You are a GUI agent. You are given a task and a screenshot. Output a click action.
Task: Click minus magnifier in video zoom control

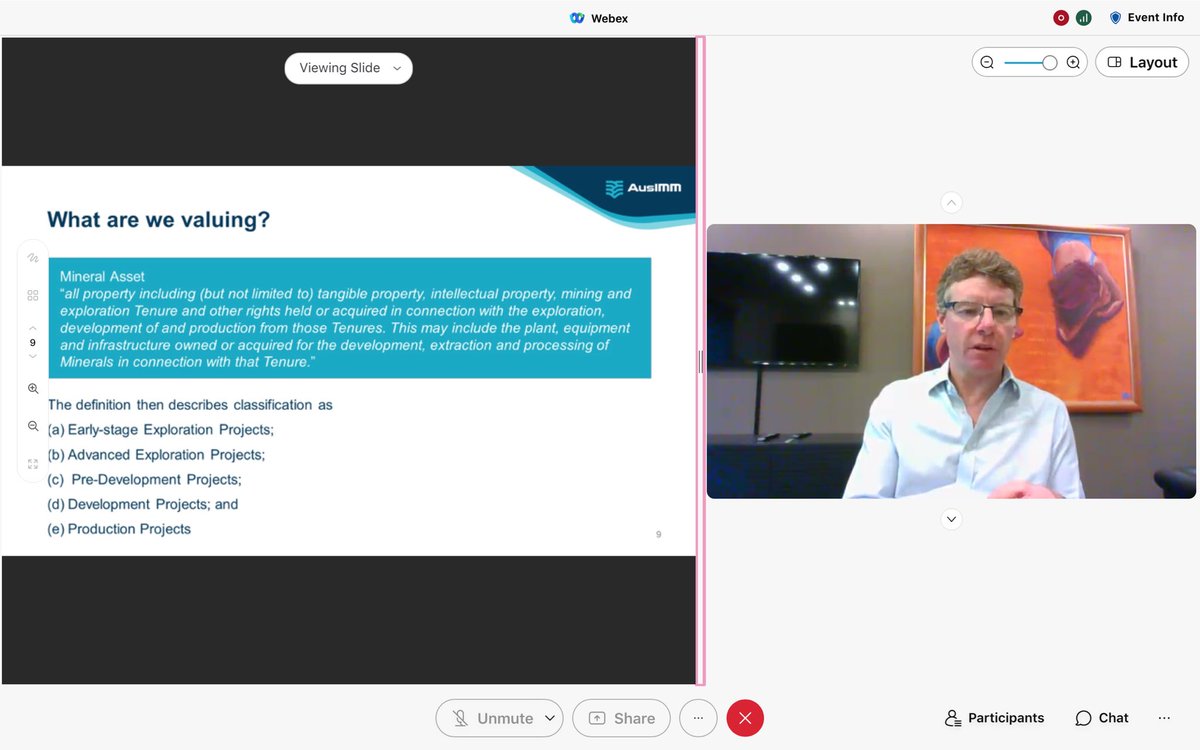coord(987,62)
